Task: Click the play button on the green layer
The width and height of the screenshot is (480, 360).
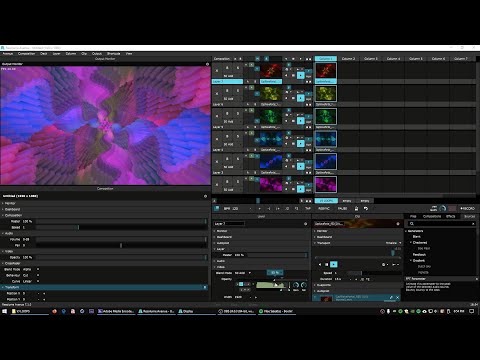Action: click(x=301, y=121)
